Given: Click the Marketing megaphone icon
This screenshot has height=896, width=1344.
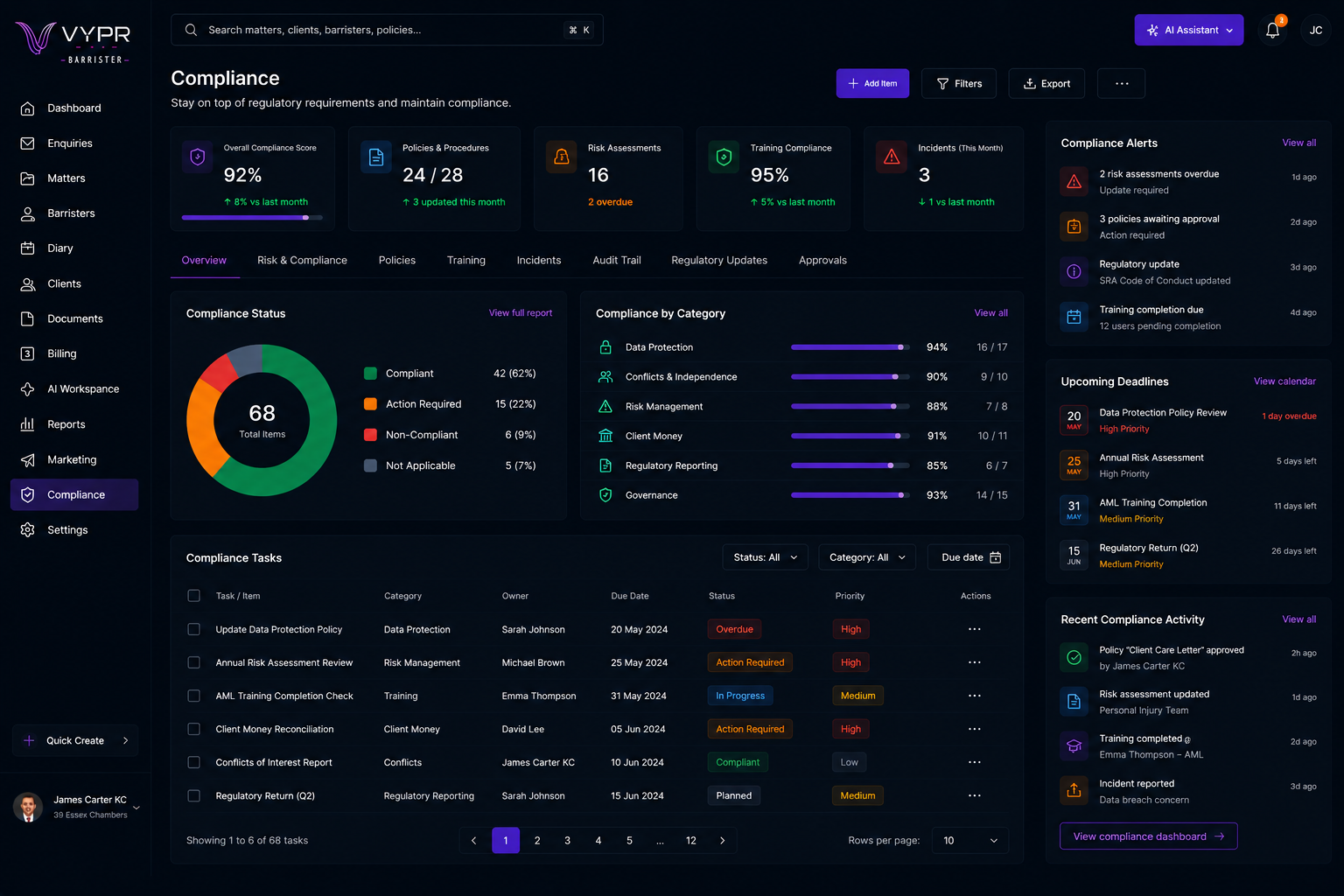Looking at the screenshot, I should click(27, 459).
